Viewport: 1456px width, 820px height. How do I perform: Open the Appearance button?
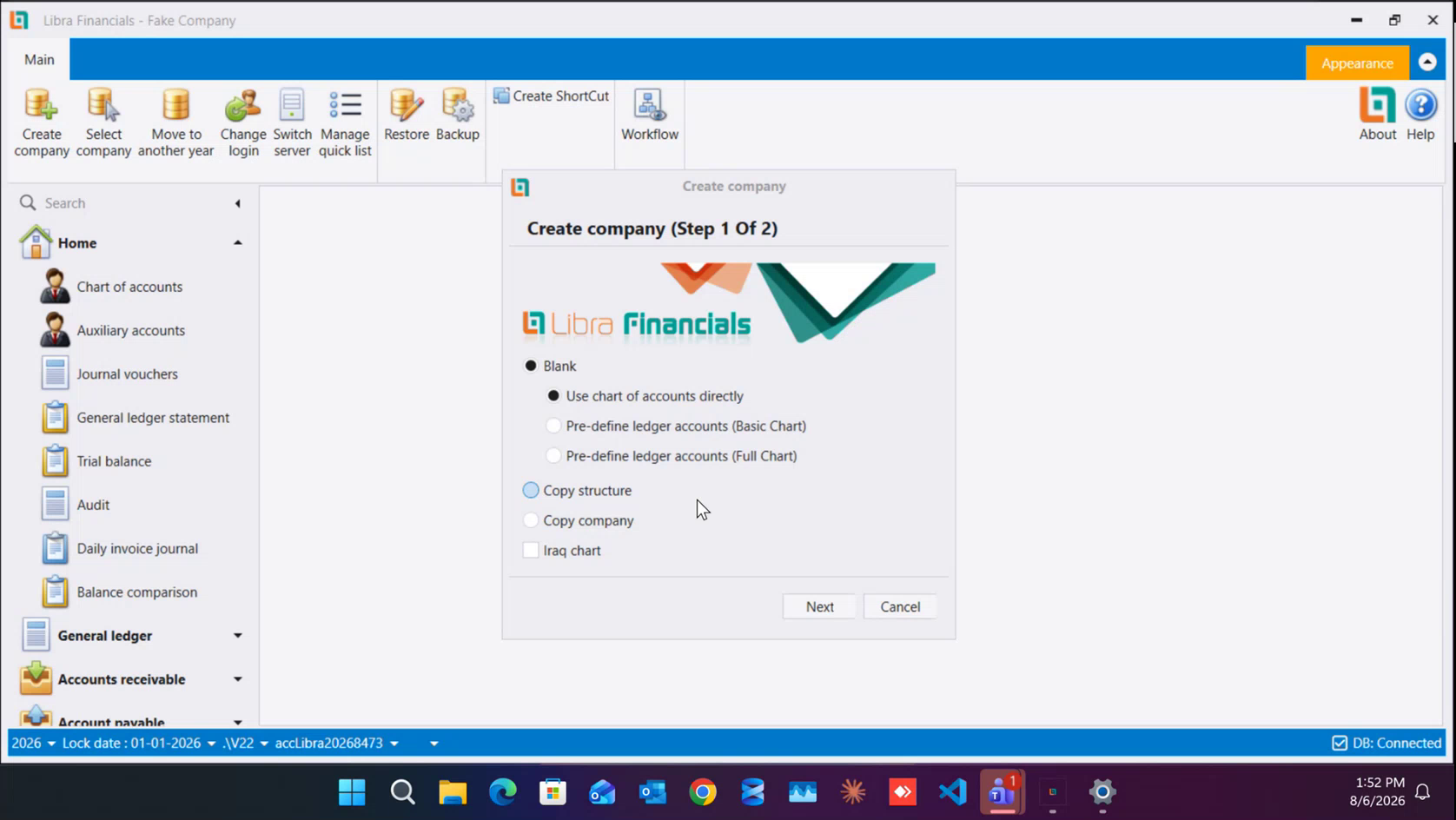1357,63
